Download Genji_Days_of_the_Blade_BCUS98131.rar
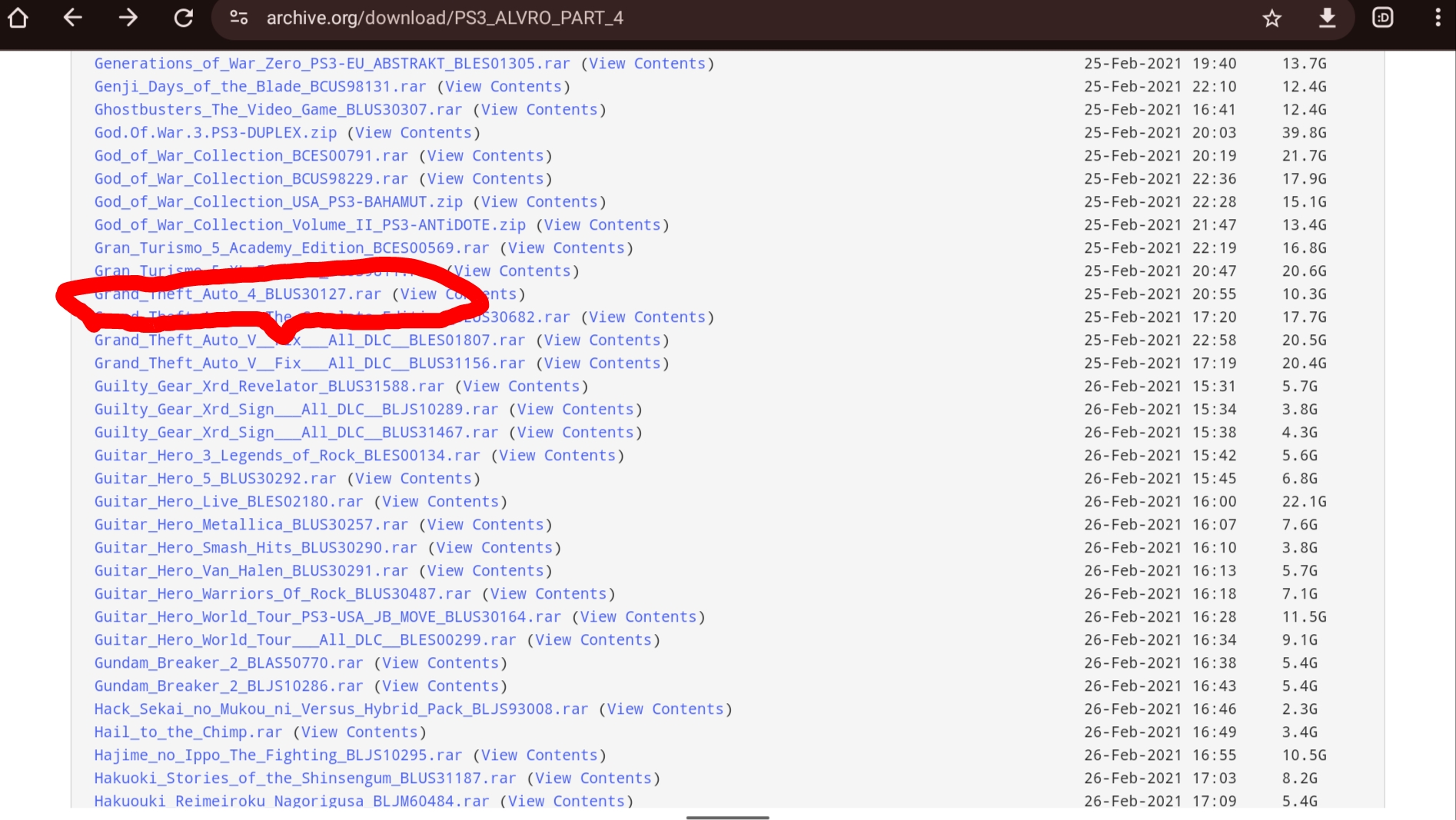 (x=260, y=87)
